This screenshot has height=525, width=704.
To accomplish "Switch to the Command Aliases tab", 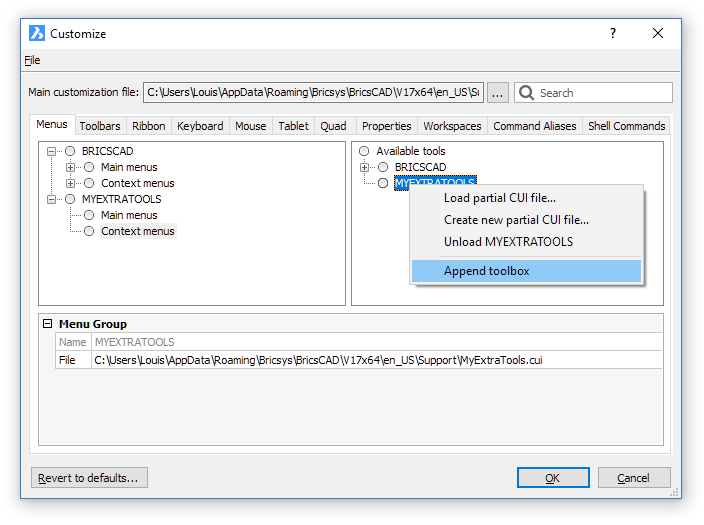I will pos(534,126).
